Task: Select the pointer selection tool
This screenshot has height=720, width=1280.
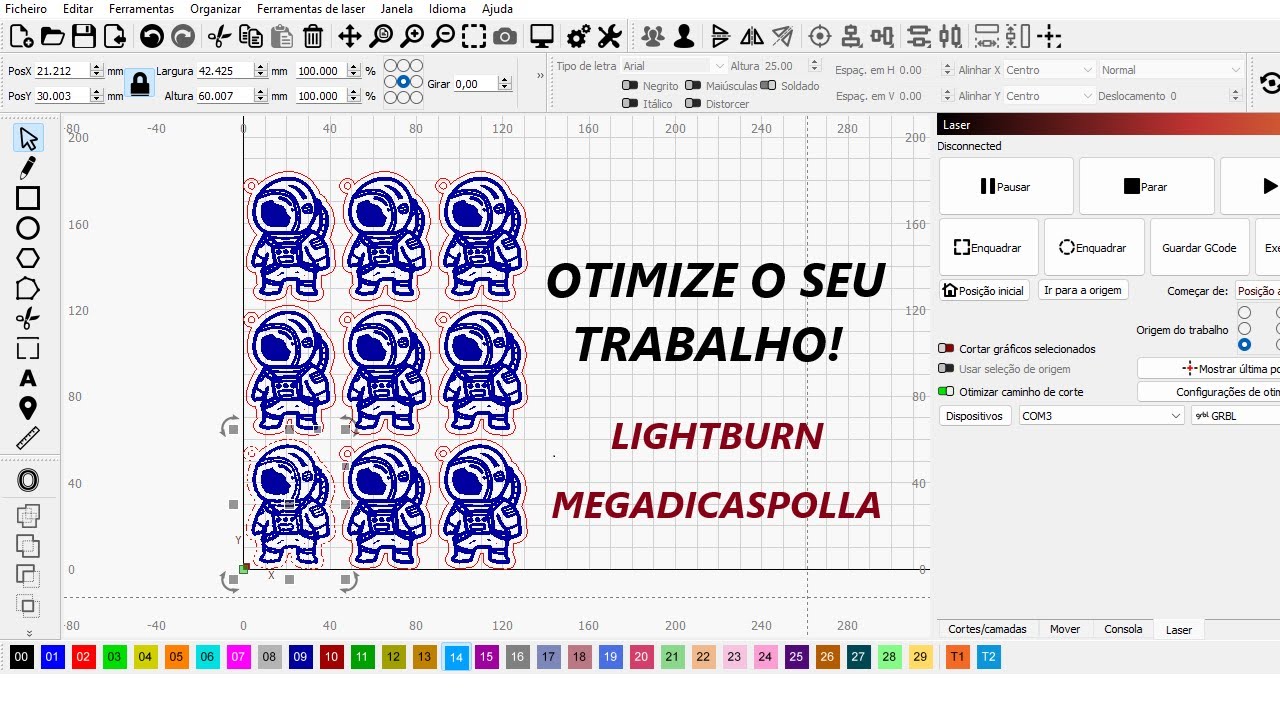Action: pyautogui.click(x=28, y=138)
